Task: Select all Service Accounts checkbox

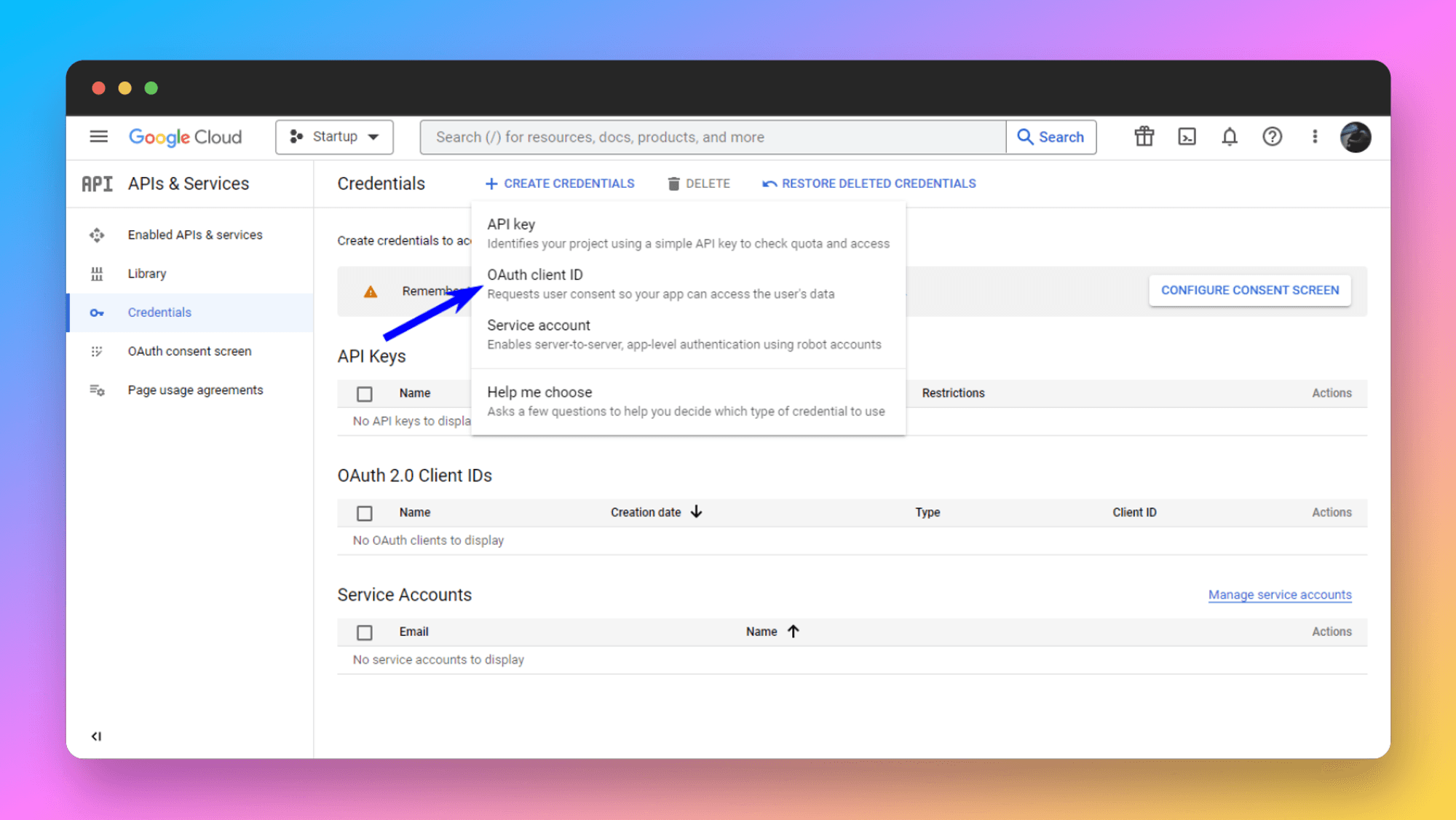Action: tap(365, 632)
